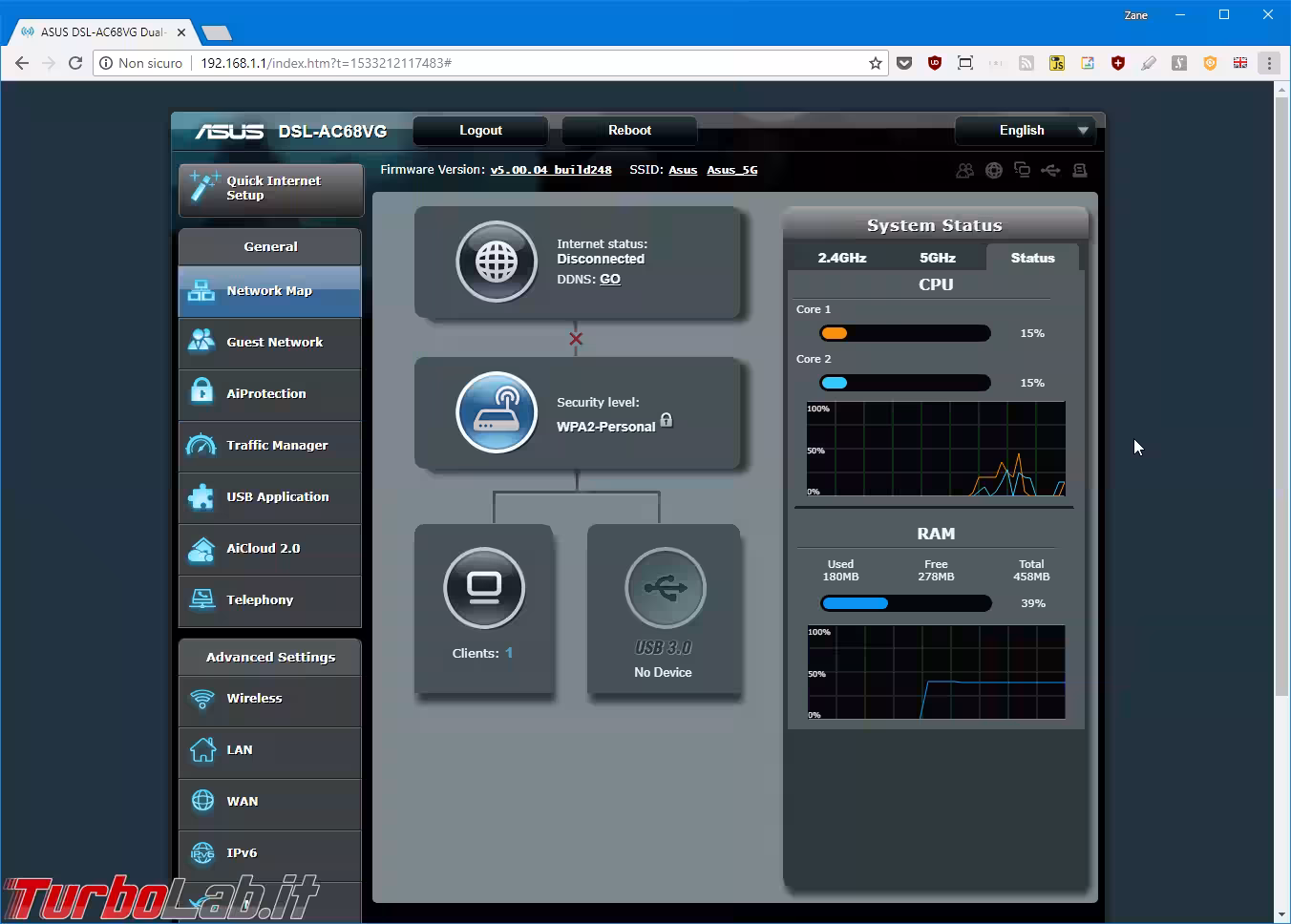Screen dimensions: 1291x924
Task: Select the router security level icon
Action: pyautogui.click(x=496, y=412)
